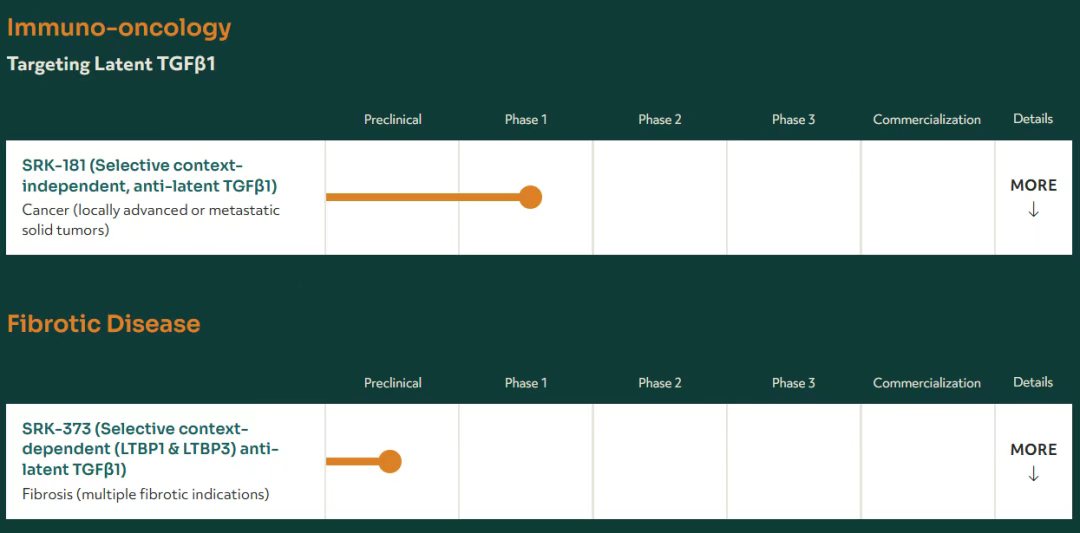Click the down arrow in the SRK-373 row
The height and width of the screenshot is (533, 1080).
pos(1033,474)
